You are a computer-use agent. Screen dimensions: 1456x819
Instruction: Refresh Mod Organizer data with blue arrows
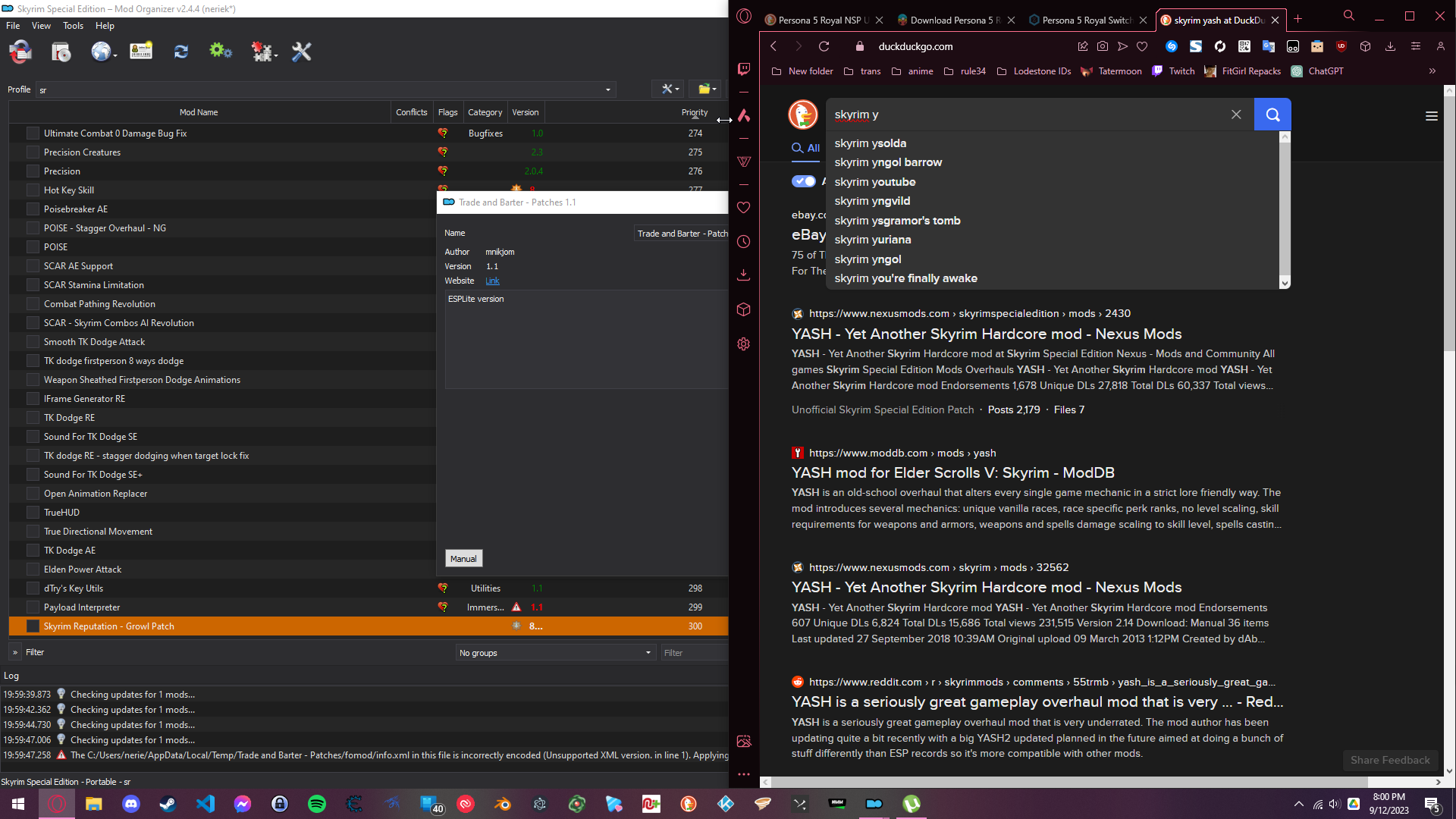tap(180, 51)
